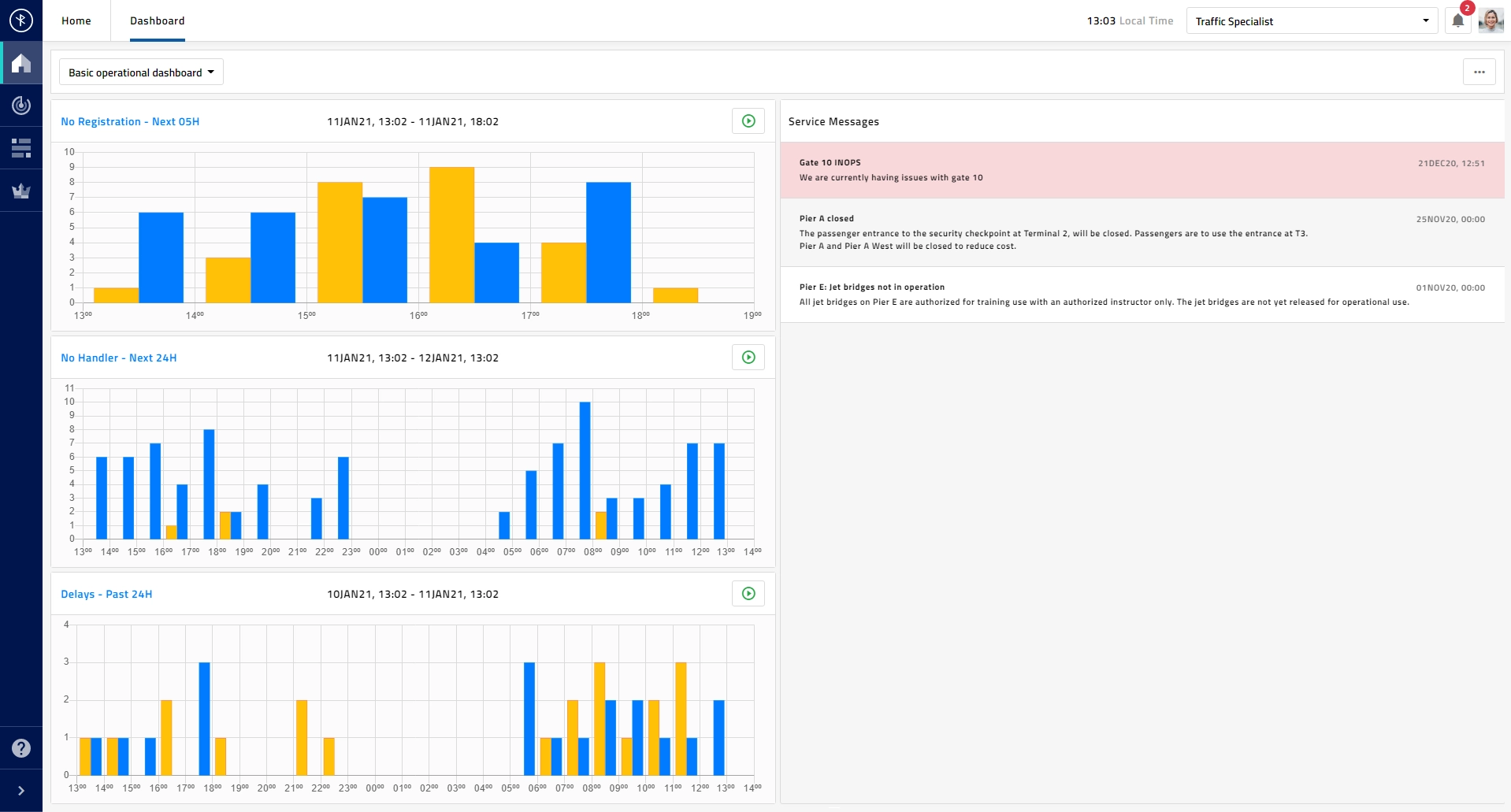This screenshot has width=1511, height=812.
Task: Click the 21DEC20, 12:51 message timestamp
Action: tap(1451, 164)
